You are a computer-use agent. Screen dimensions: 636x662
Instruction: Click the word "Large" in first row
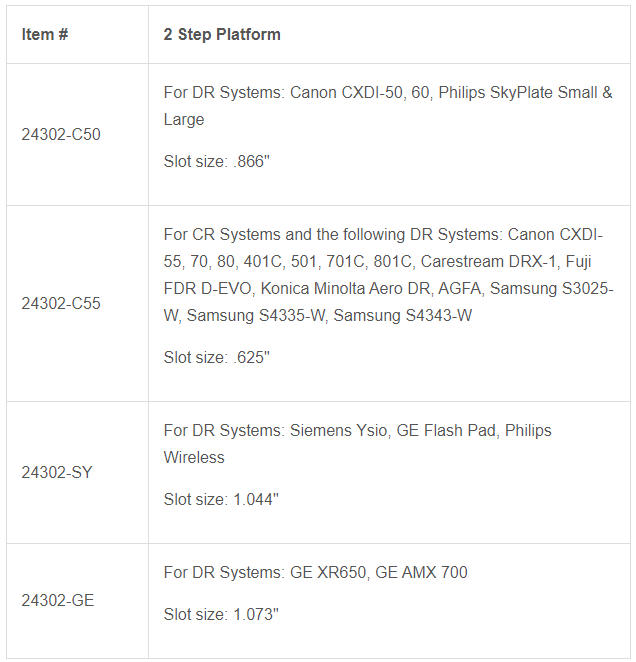click(x=184, y=120)
